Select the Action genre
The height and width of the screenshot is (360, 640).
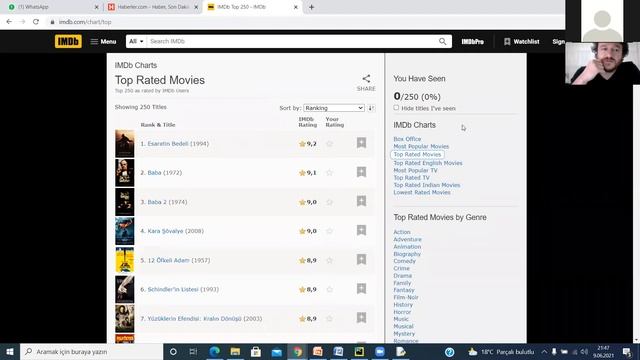tap(402, 232)
